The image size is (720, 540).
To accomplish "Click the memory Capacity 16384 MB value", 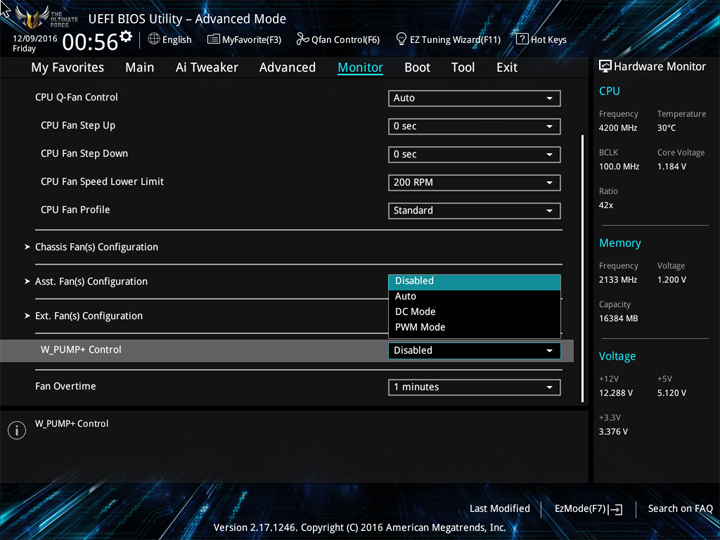I will tap(618, 319).
